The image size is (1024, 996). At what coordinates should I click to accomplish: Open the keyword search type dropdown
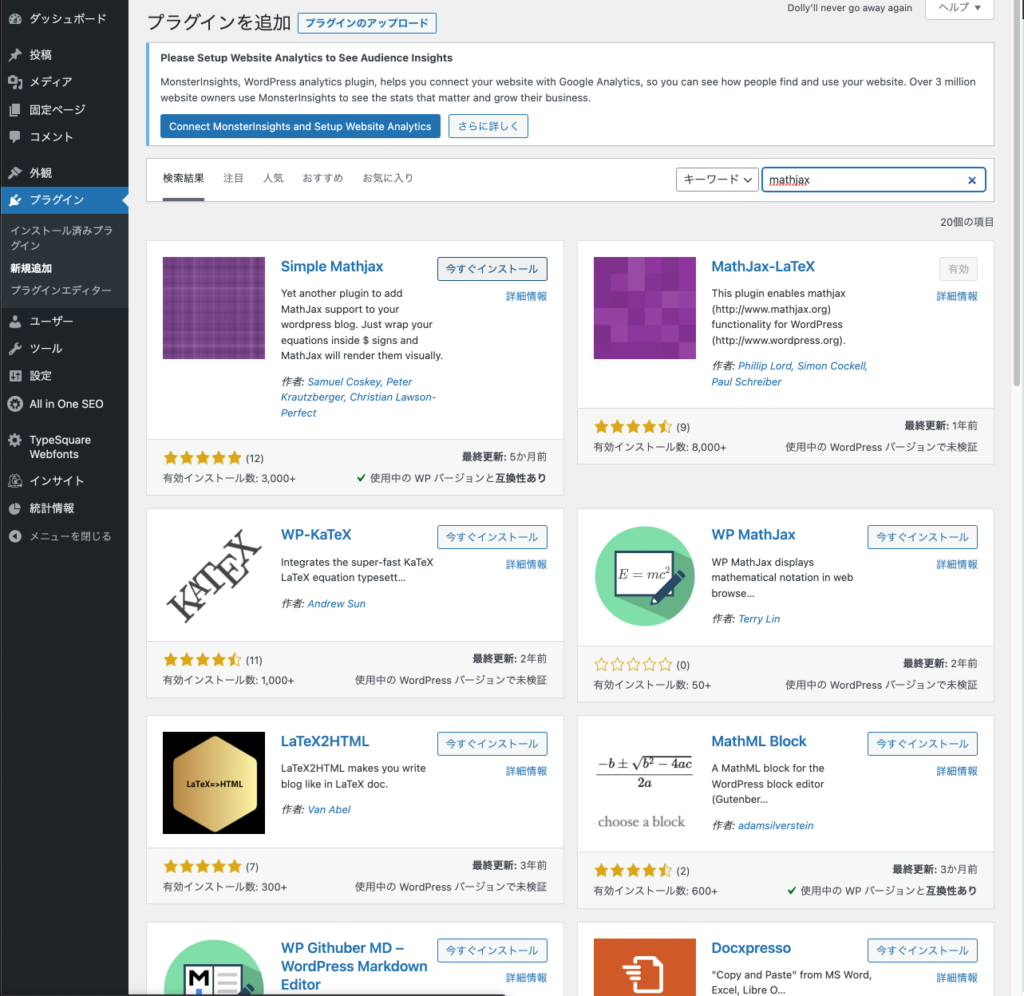pyautogui.click(x=717, y=180)
